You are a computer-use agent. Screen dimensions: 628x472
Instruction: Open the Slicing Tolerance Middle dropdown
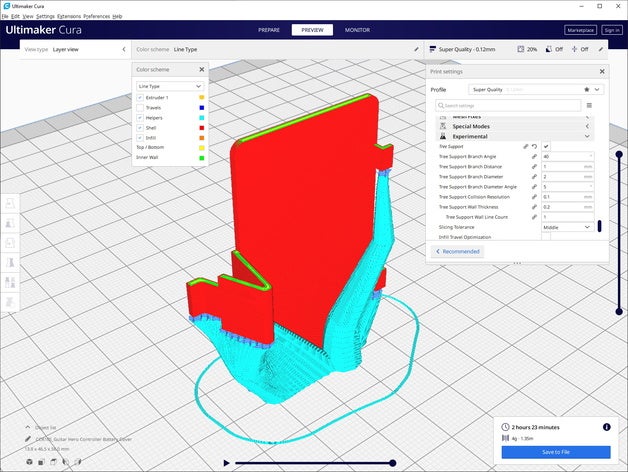(x=566, y=227)
